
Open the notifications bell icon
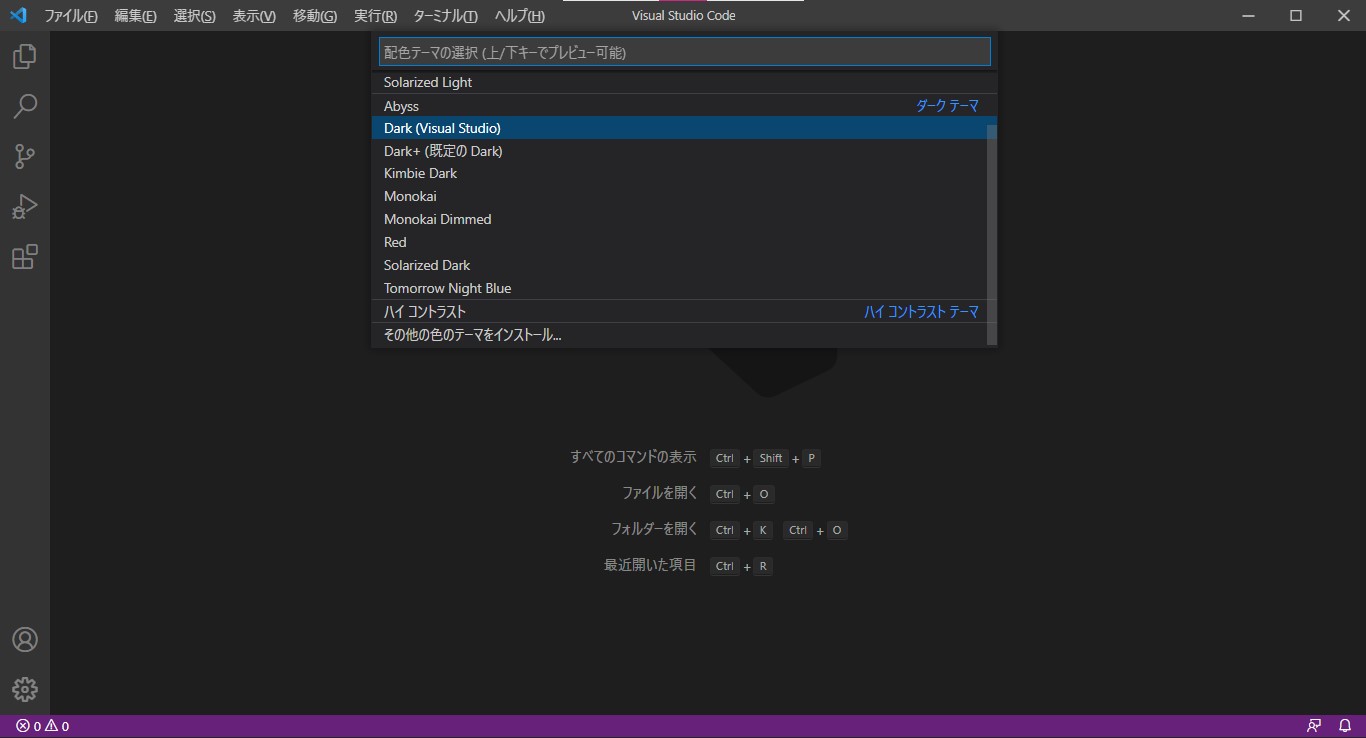(x=1345, y=726)
